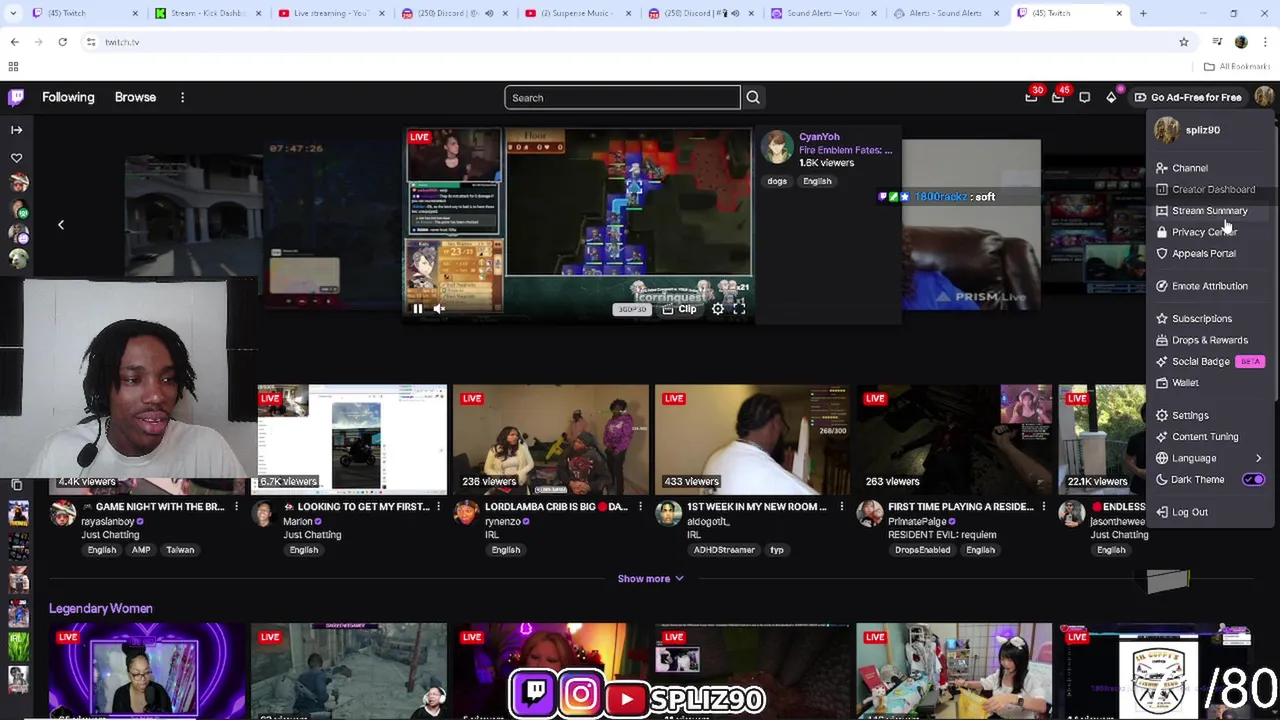
Task: Open Wallet menu item
Action: [1210, 383]
